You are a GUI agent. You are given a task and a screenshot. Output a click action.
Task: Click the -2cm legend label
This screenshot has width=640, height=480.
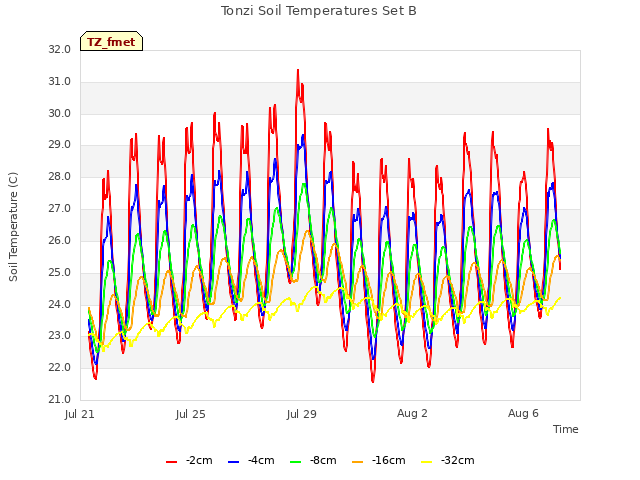tap(199, 460)
